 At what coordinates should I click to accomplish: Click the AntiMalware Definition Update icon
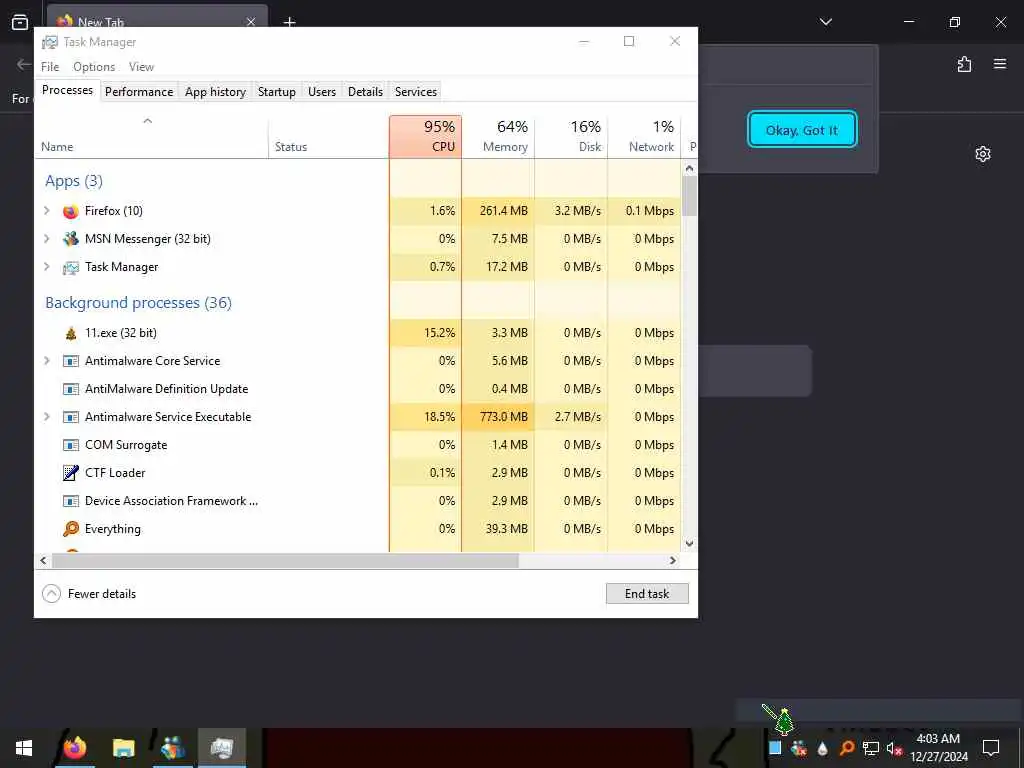(x=71, y=389)
